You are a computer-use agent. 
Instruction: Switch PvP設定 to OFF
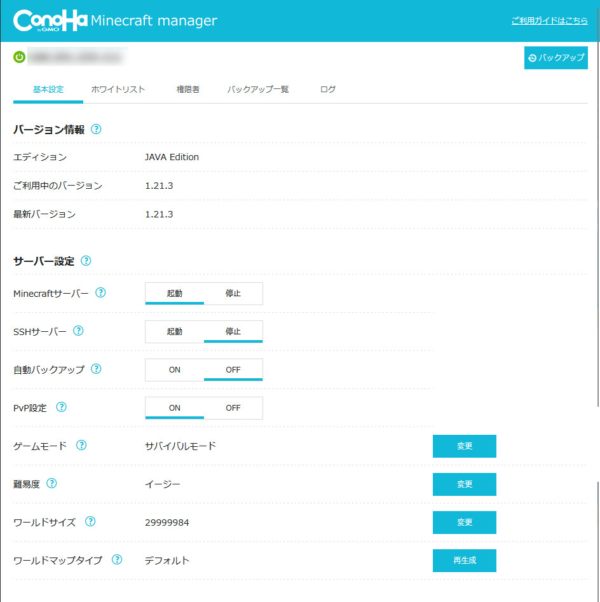tap(233, 407)
